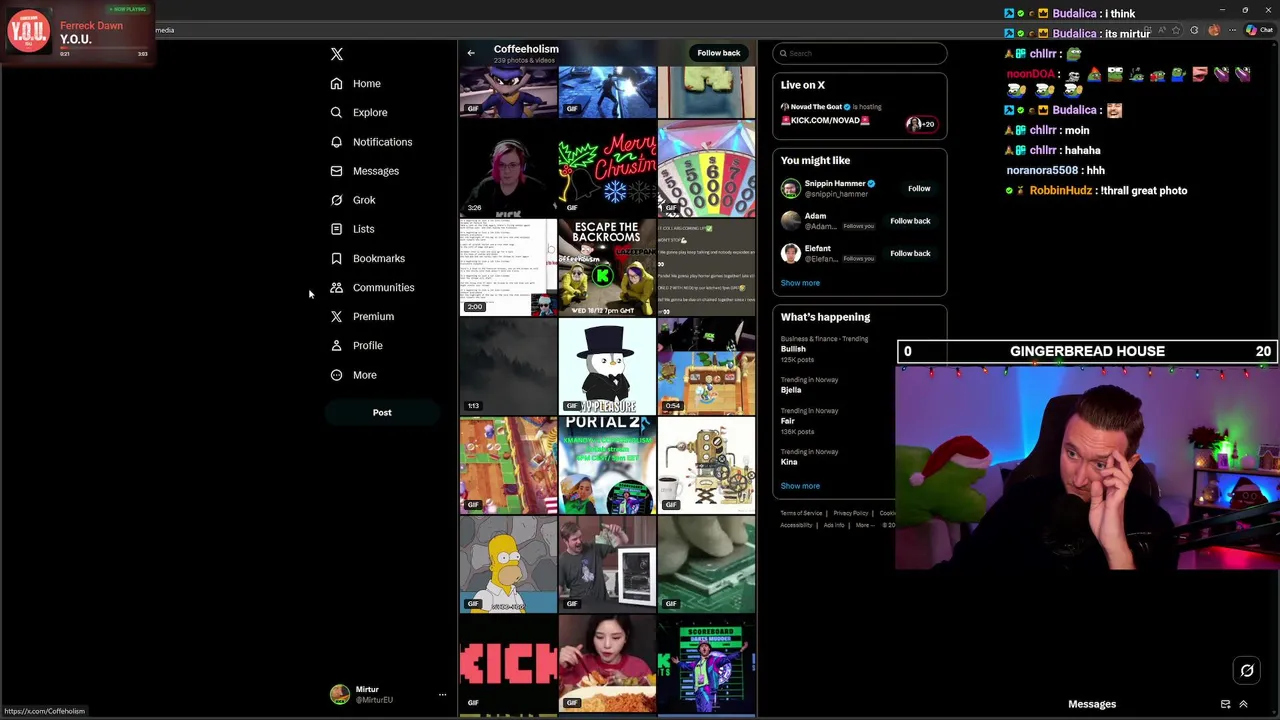Open the Communities menu item label
The image size is (1280, 720).
(383, 287)
